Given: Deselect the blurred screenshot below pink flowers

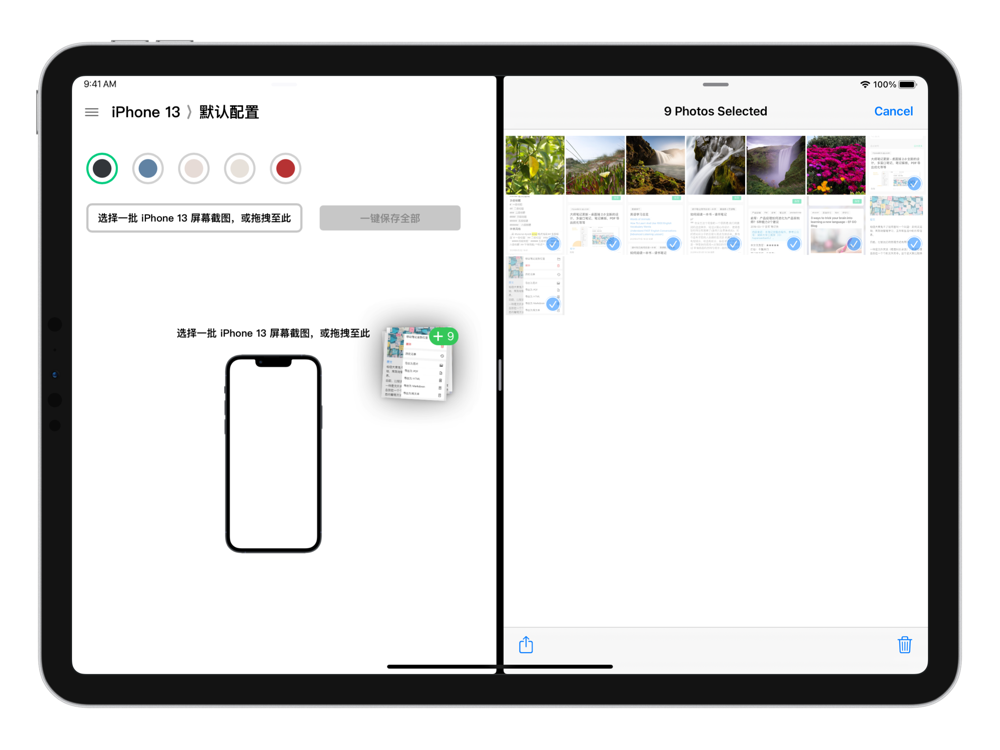Looking at the screenshot, I should [x=836, y=225].
